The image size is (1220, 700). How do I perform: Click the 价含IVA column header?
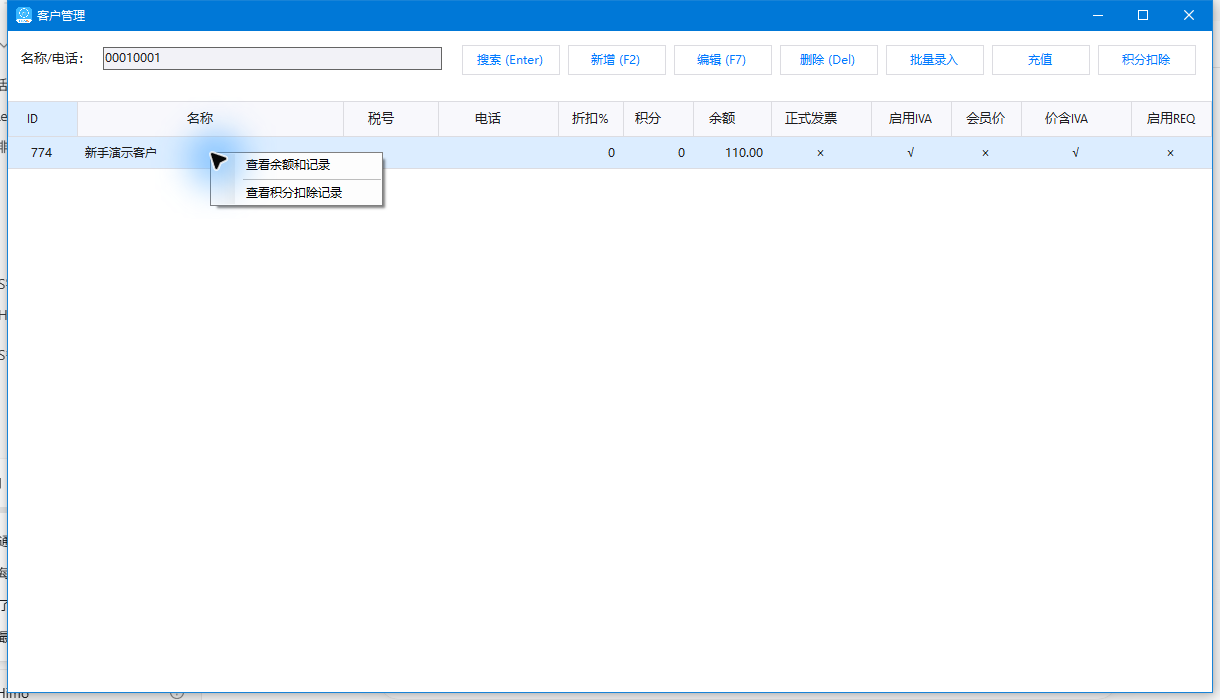click(x=1076, y=119)
